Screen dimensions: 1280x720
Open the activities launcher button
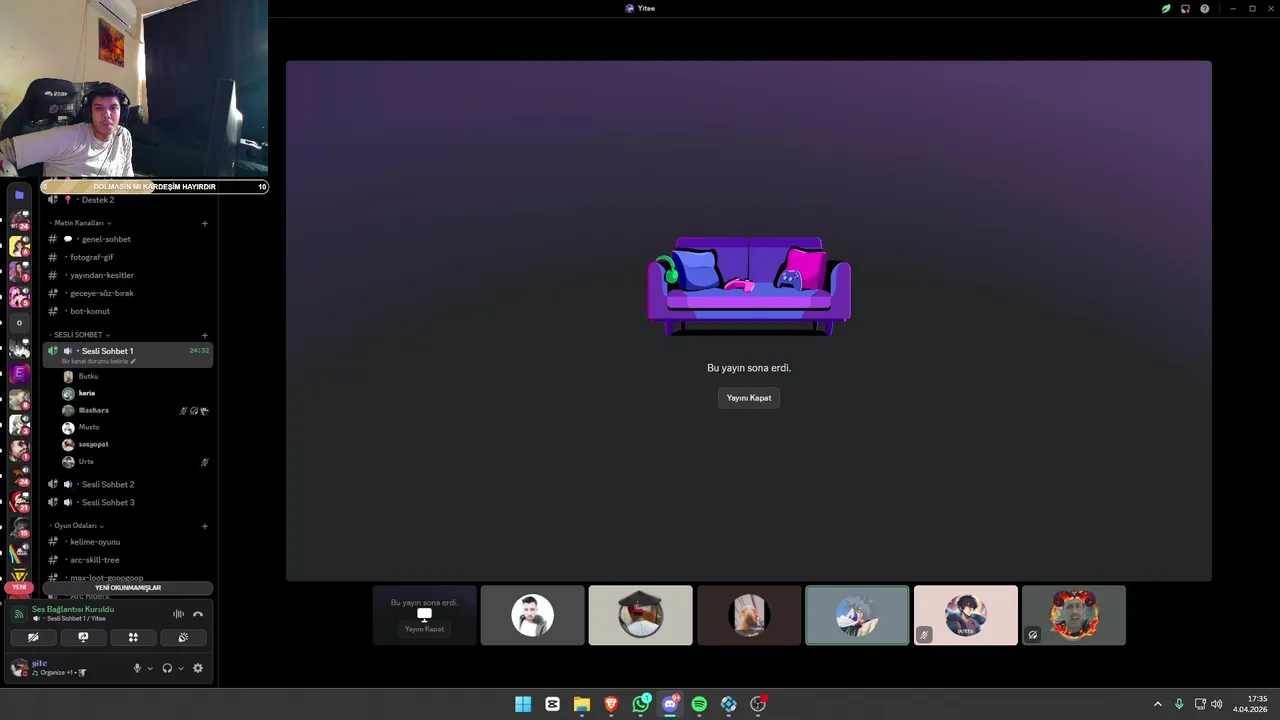[x=133, y=637]
